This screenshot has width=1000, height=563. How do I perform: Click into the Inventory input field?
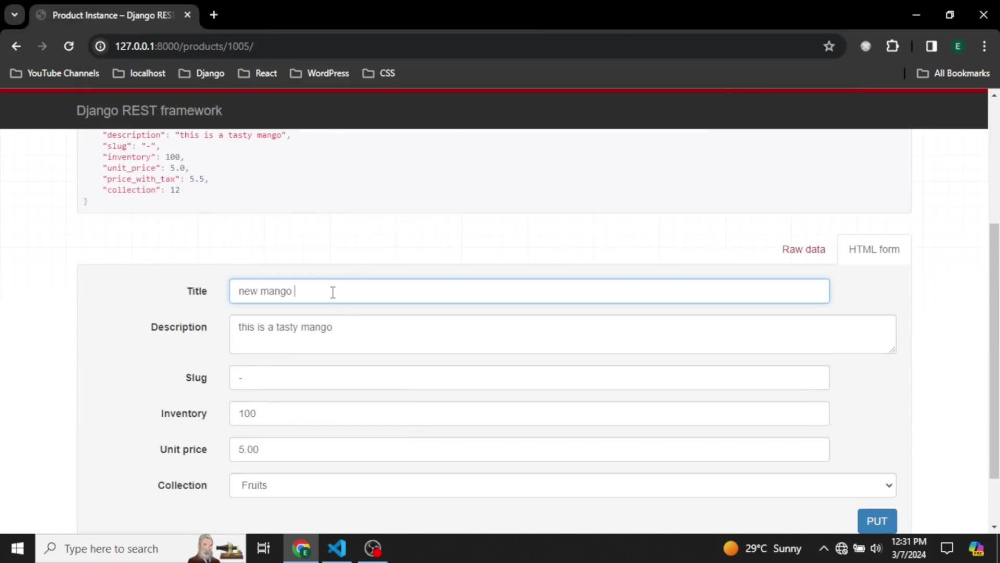pyautogui.click(x=529, y=413)
